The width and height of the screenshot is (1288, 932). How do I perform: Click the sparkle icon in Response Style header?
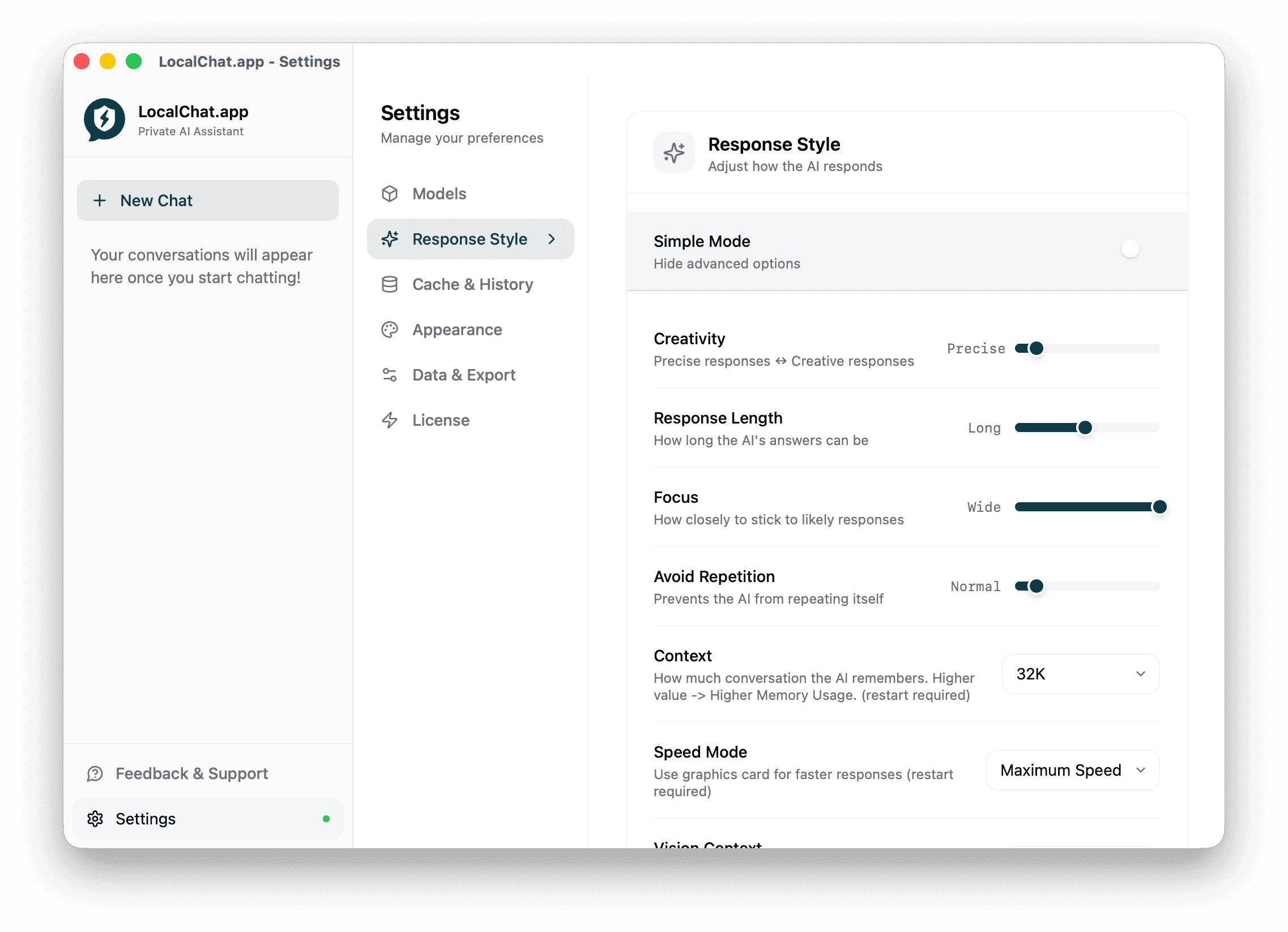coord(673,153)
